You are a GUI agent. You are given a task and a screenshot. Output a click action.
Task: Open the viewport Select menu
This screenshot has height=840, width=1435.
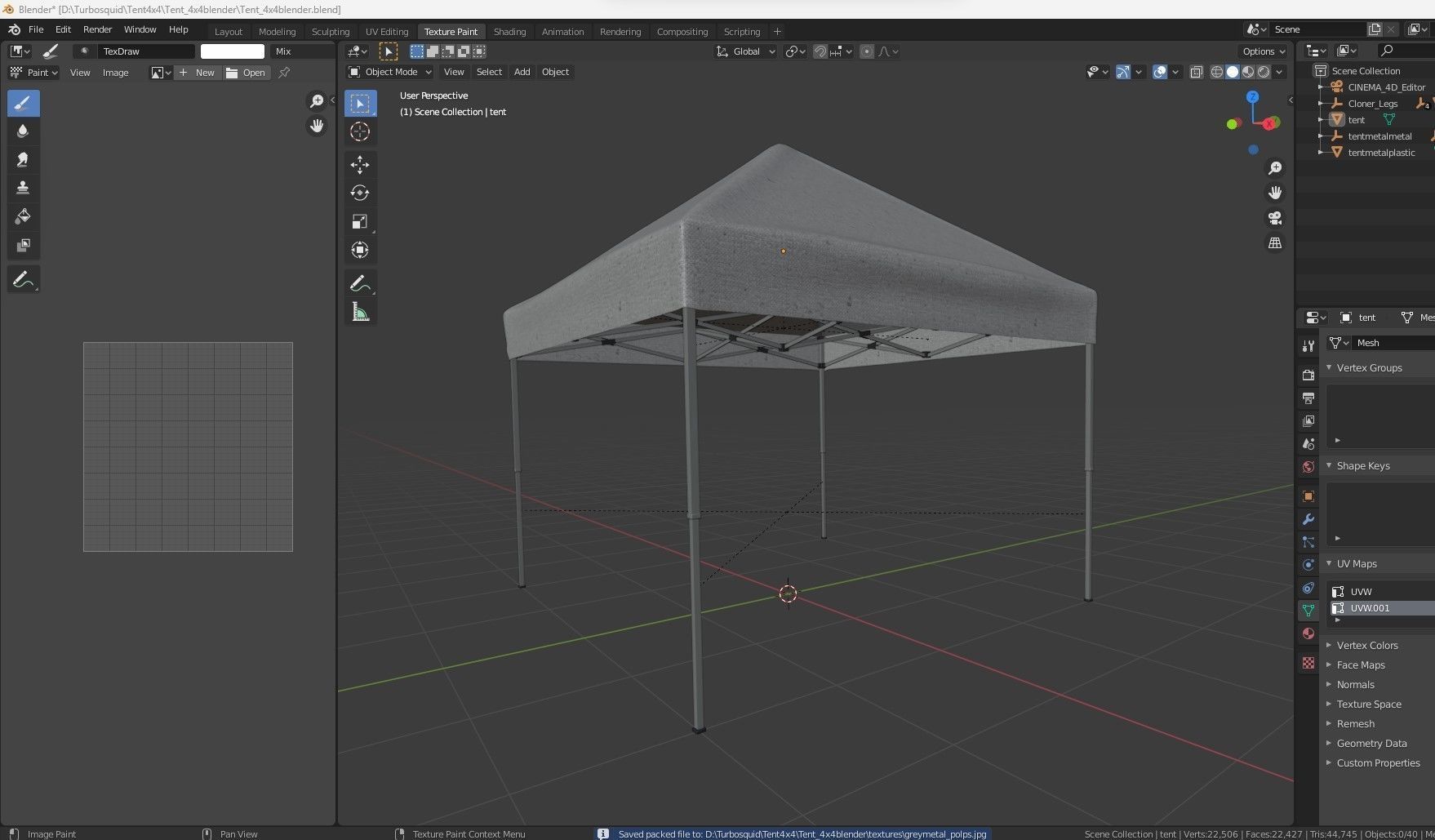pos(489,72)
